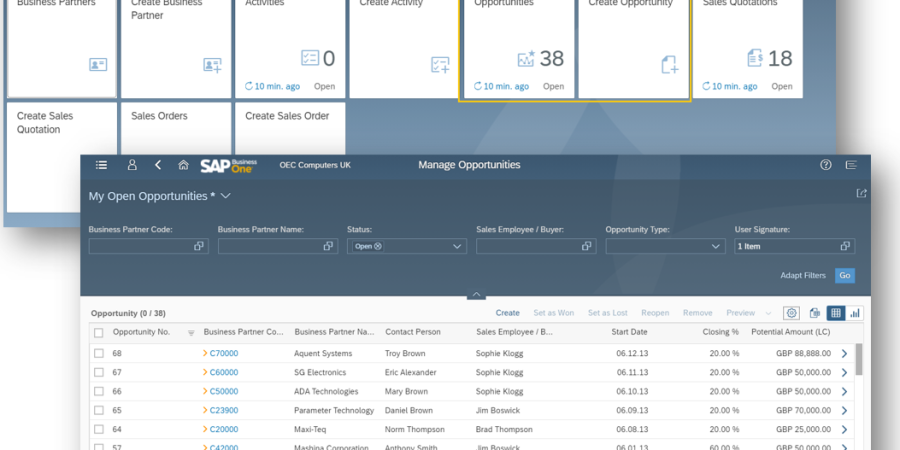Click the Potential Amount (LC) column header
The width and height of the screenshot is (900, 450).
(x=790, y=332)
